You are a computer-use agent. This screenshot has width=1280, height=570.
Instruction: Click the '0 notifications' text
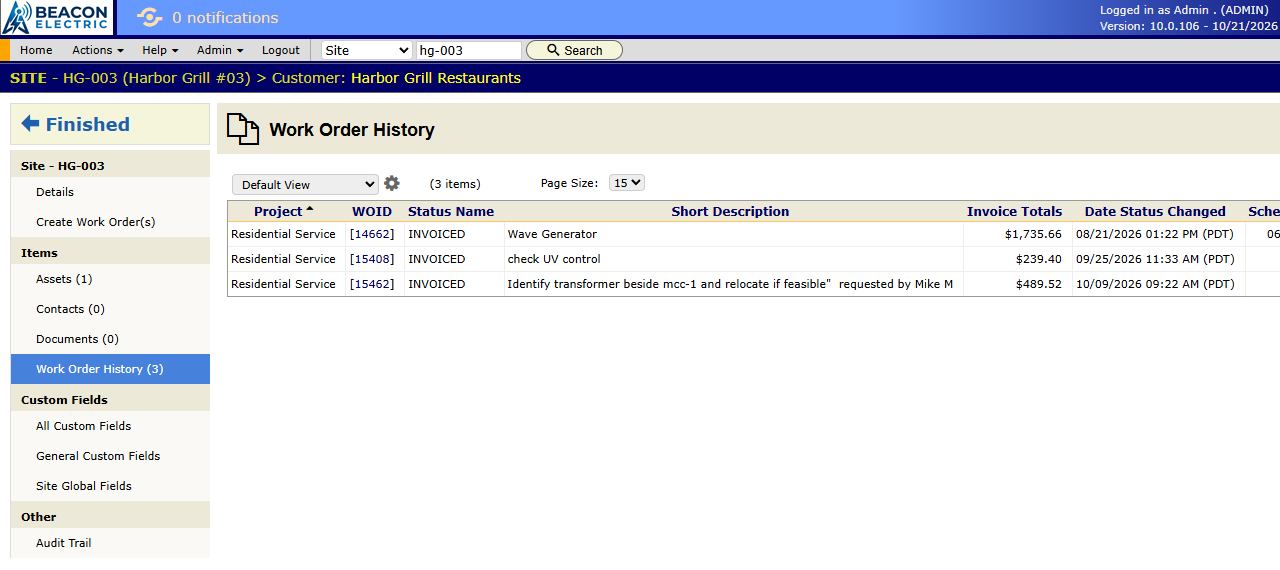[x=225, y=18]
